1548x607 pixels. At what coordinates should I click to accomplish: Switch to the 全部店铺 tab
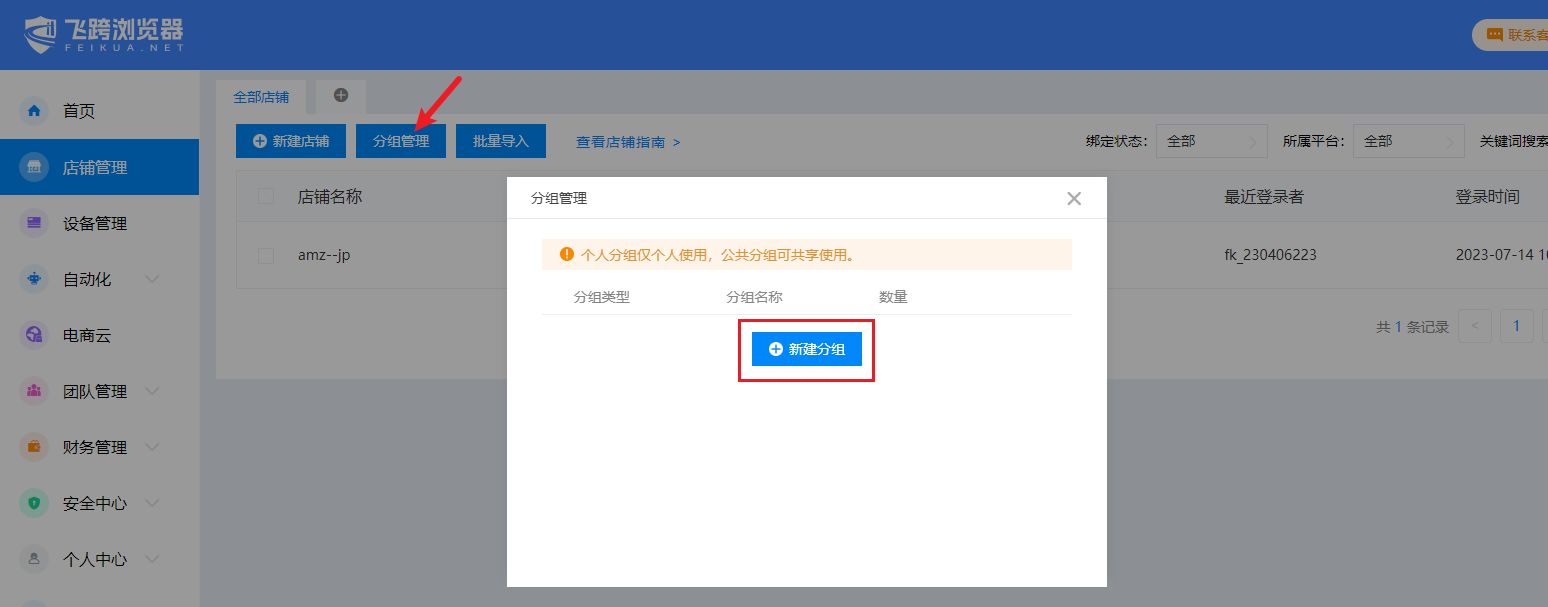(x=261, y=97)
